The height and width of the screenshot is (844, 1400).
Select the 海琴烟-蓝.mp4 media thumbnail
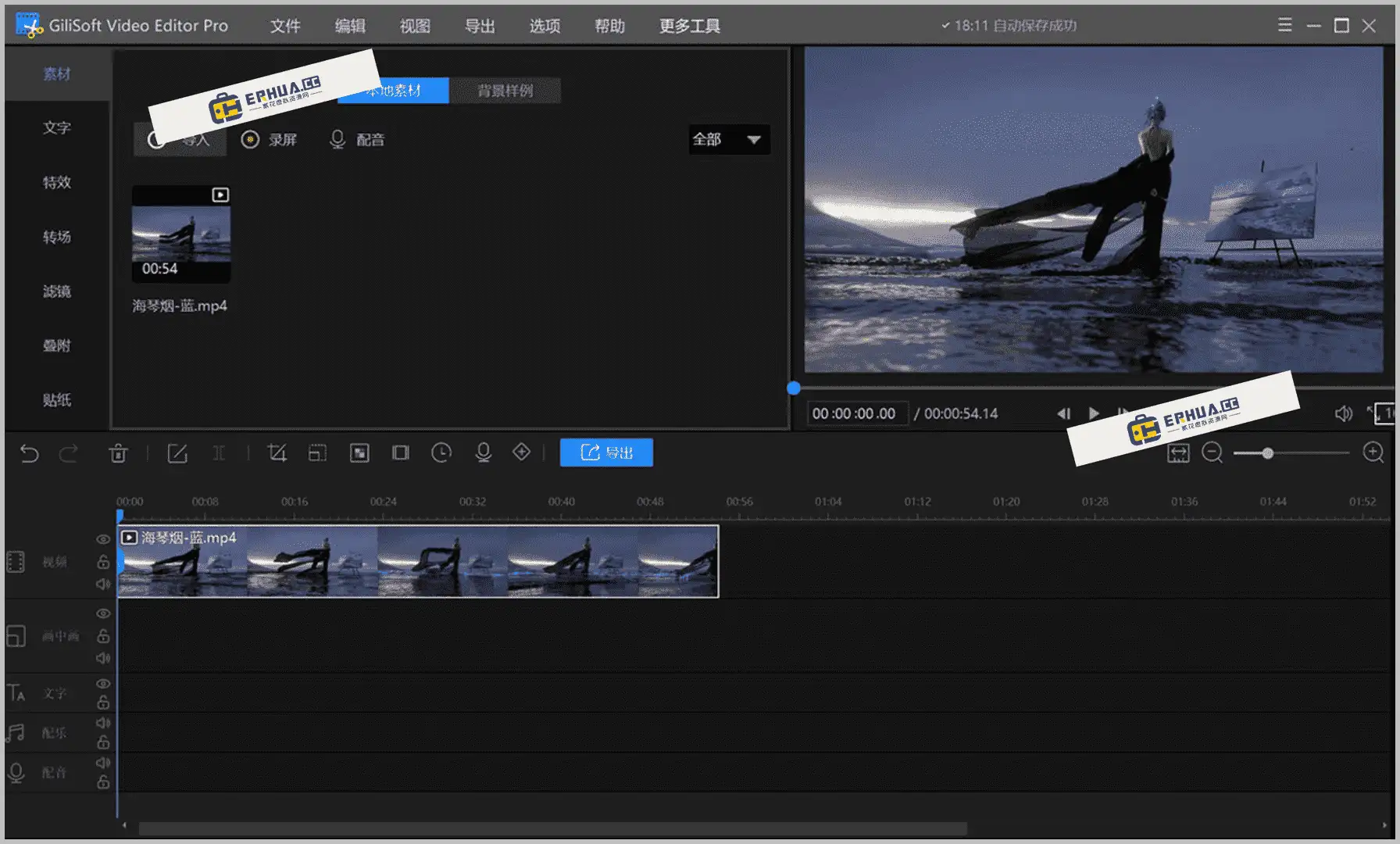[x=180, y=234]
